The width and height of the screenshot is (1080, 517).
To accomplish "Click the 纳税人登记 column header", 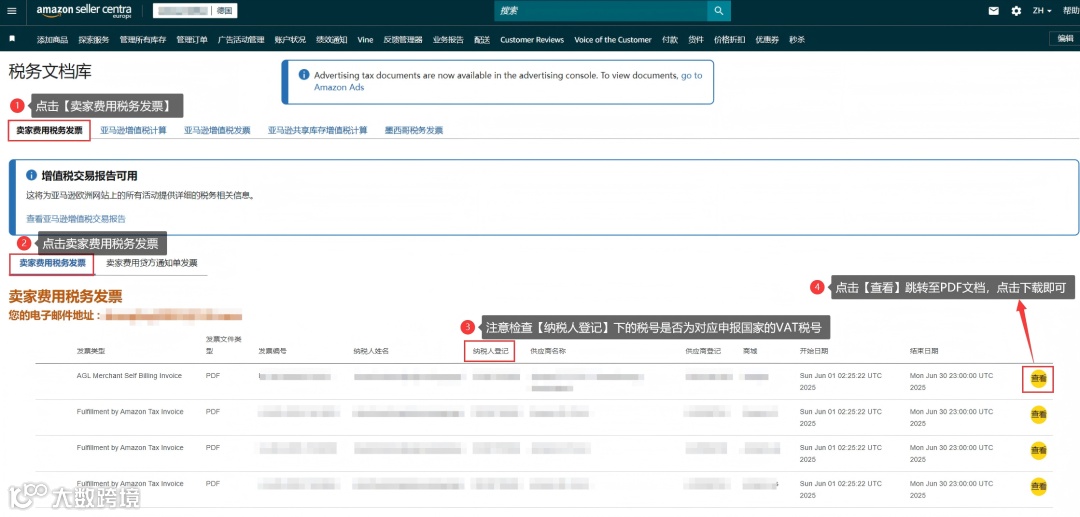I will pos(490,350).
